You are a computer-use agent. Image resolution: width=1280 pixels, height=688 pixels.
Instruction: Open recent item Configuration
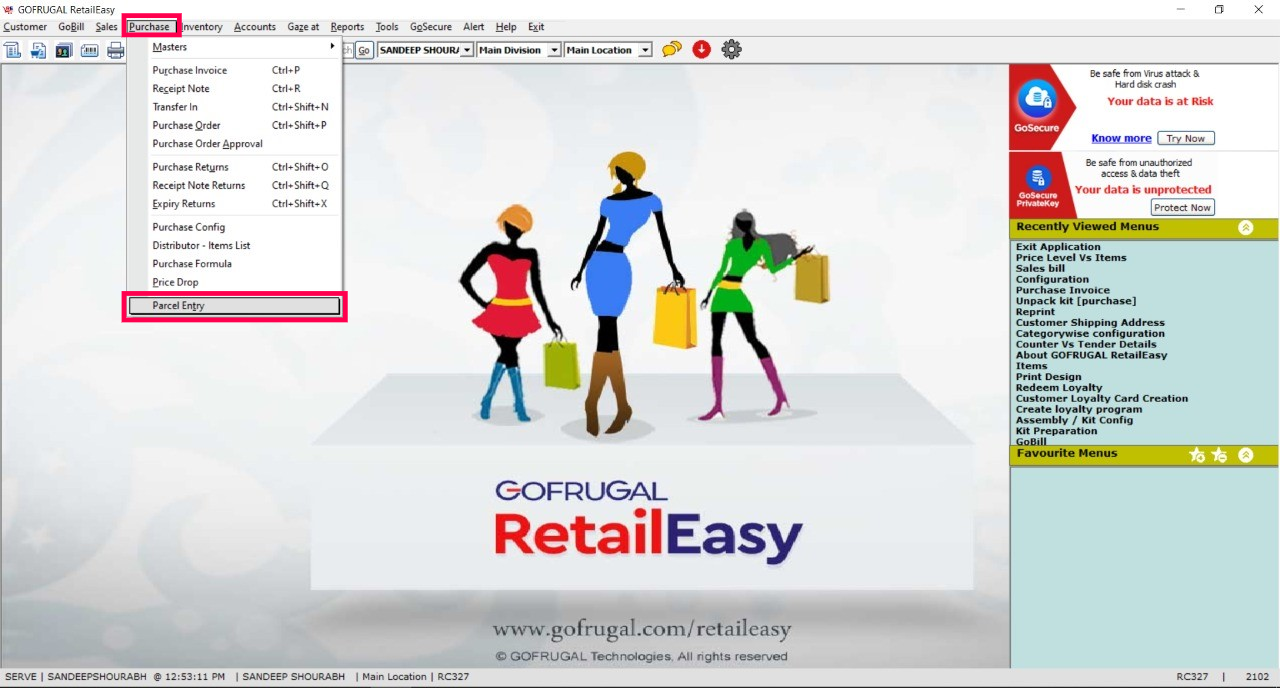click(x=1052, y=280)
